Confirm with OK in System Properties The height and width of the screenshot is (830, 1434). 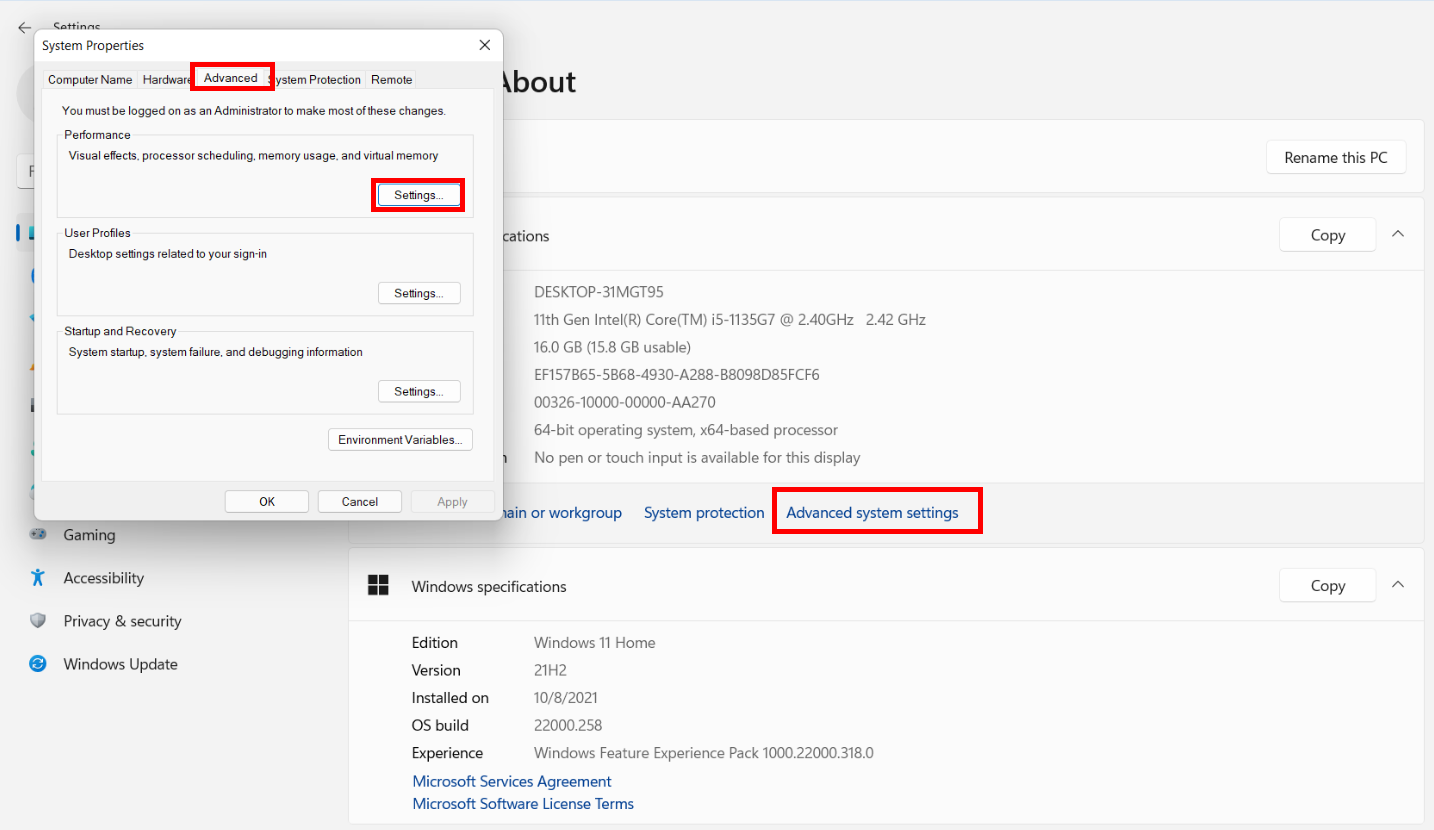point(267,502)
